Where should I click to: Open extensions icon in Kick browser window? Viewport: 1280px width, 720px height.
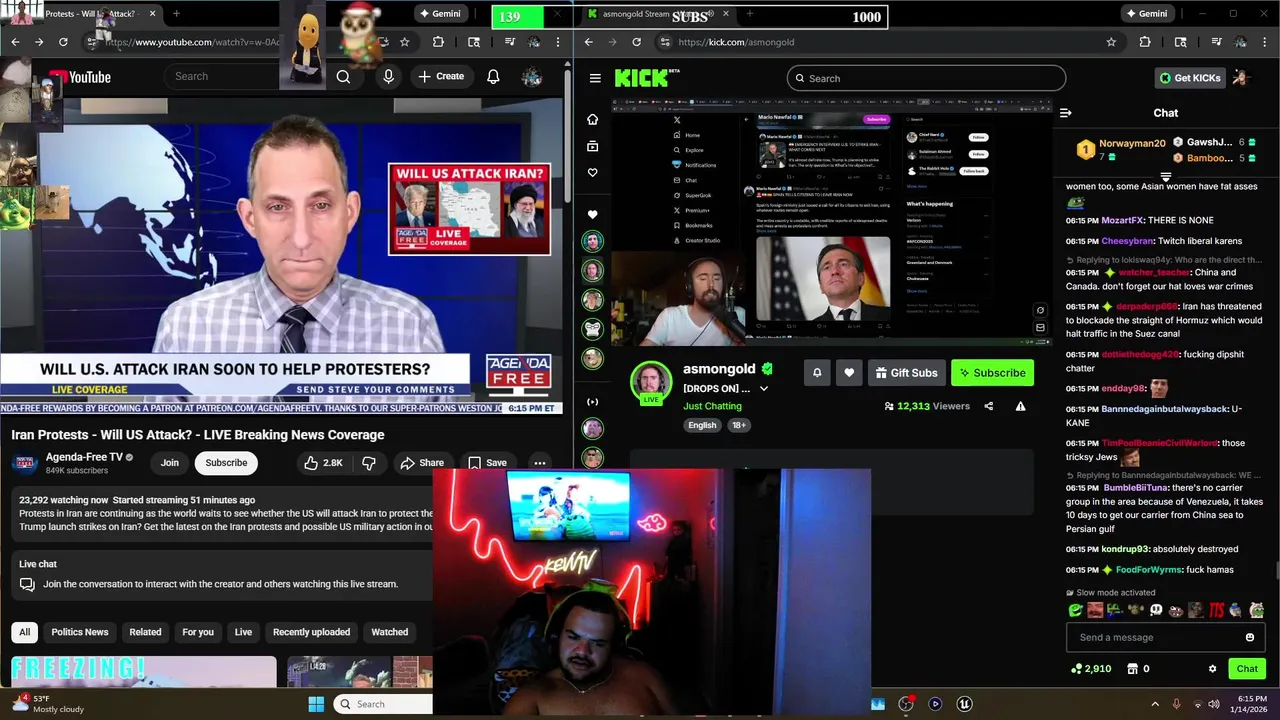tap(1145, 42)
